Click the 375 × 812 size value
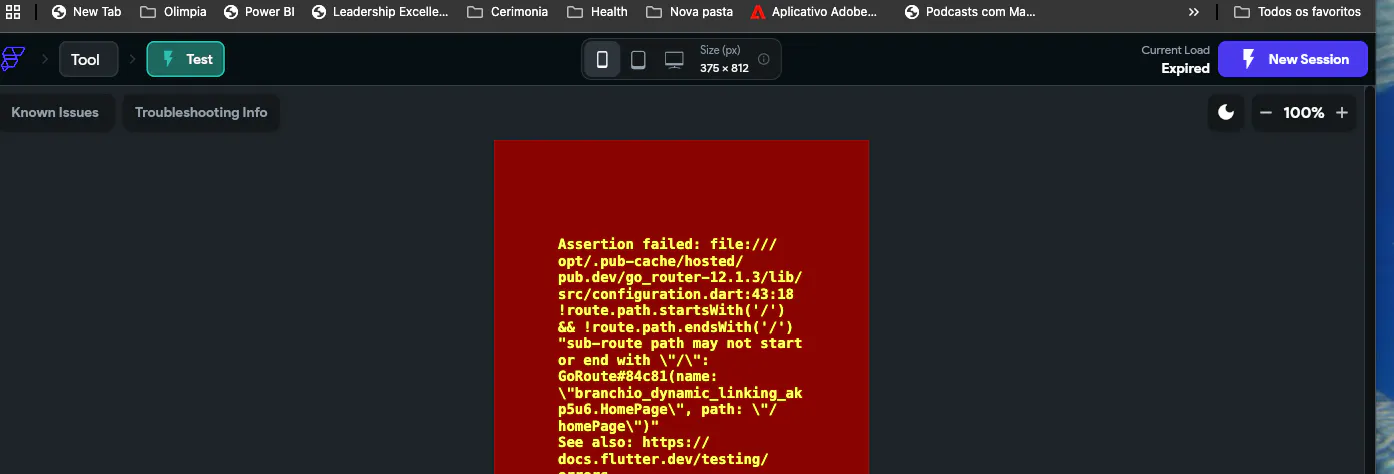 [724, 68]
